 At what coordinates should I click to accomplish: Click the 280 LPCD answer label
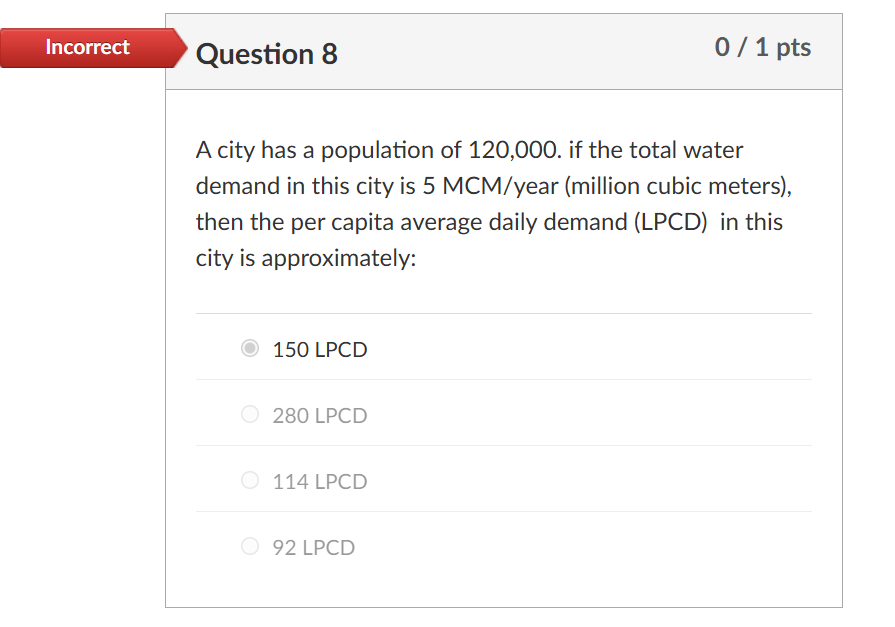click(319, 415)
